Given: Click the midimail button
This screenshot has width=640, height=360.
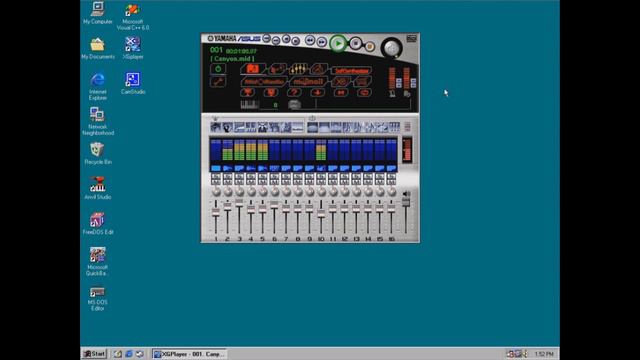Looking at the screenshot, I should point(308,82).
